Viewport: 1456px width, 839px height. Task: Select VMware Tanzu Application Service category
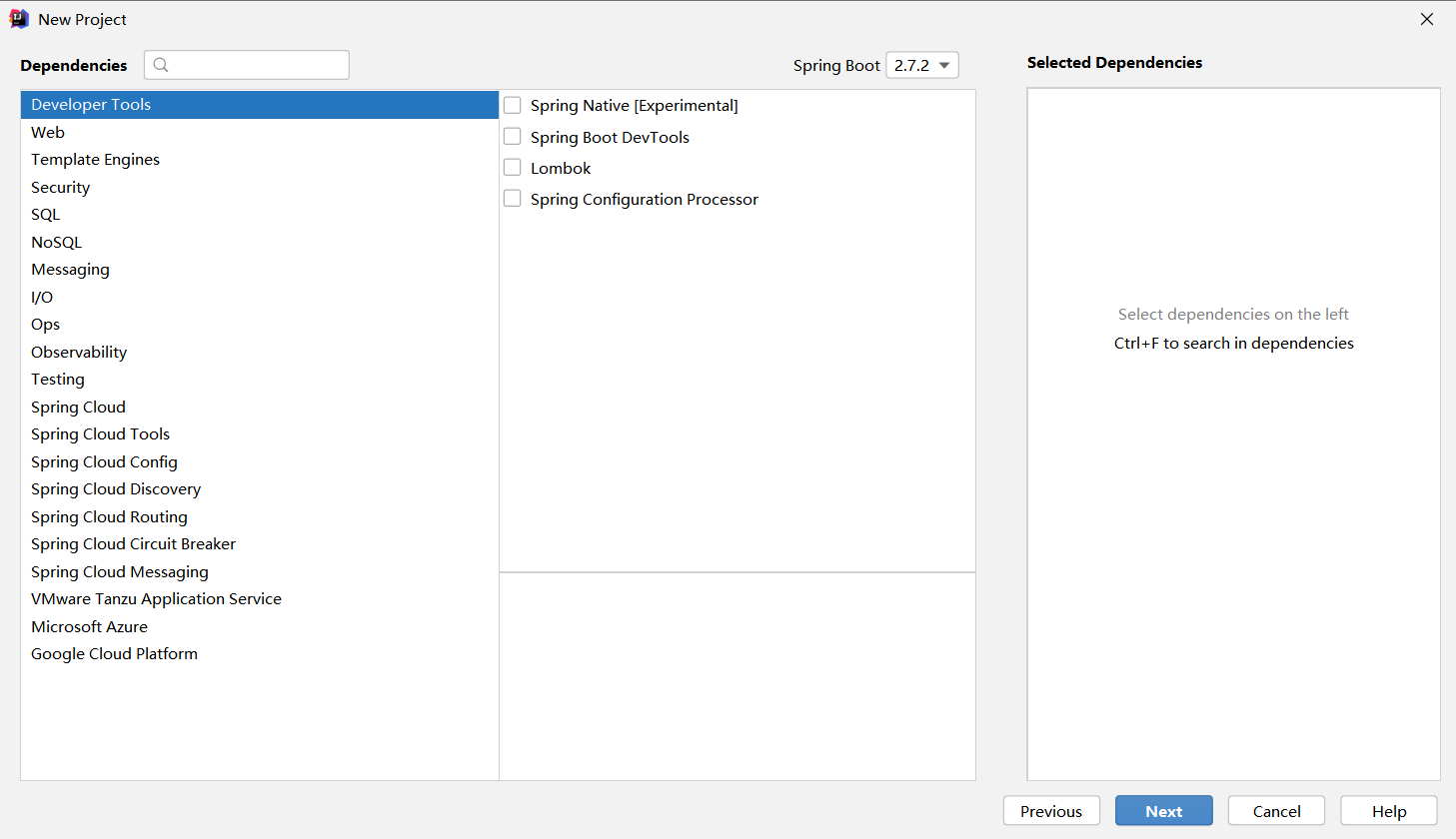click(x=260, y=599)
